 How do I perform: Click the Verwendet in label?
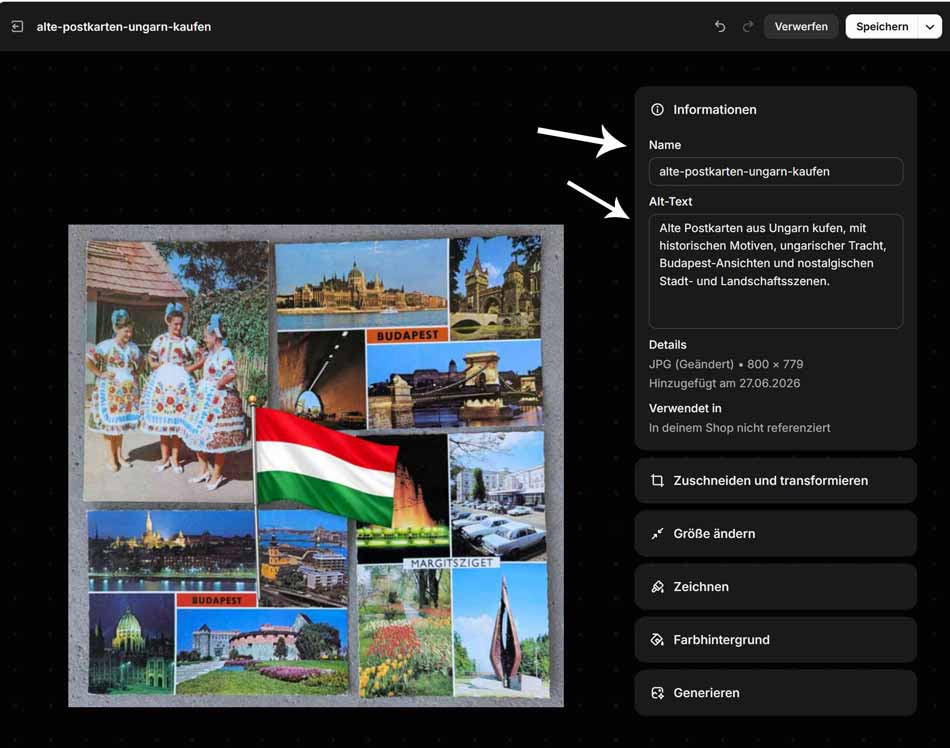point(685,408)
